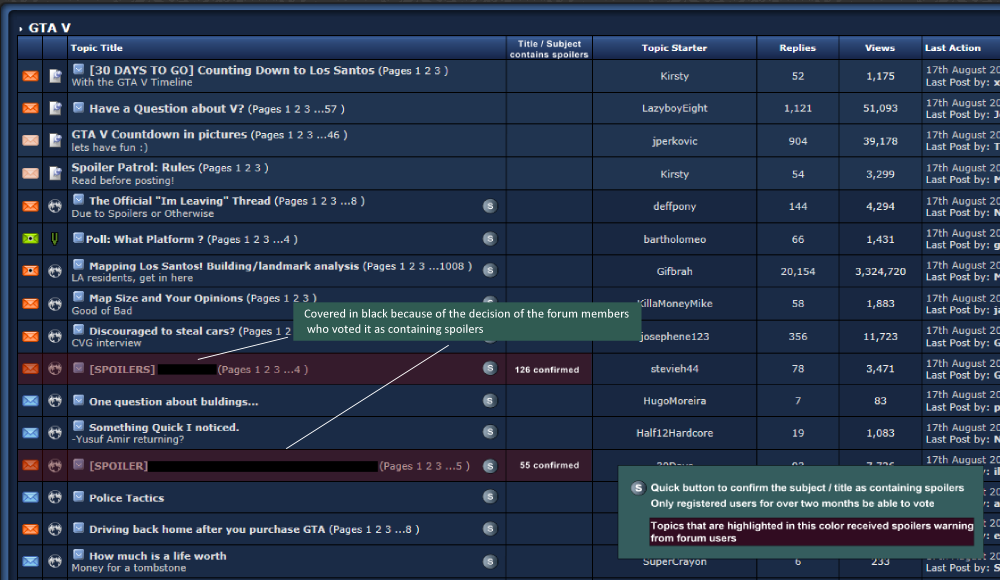Screen dimensions: 1000x580
Task: Click the newest-post arrow icon before Mapping Los Santos!
Action: [x=78, y=264]
